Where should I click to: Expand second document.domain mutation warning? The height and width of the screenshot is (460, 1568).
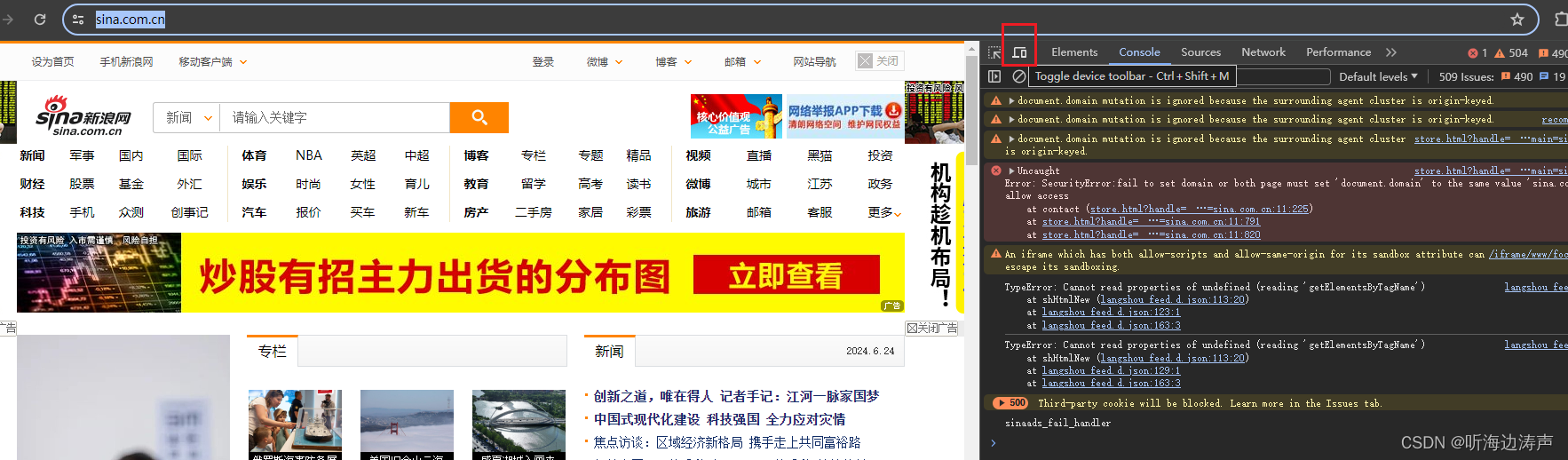click(1011, 120)
